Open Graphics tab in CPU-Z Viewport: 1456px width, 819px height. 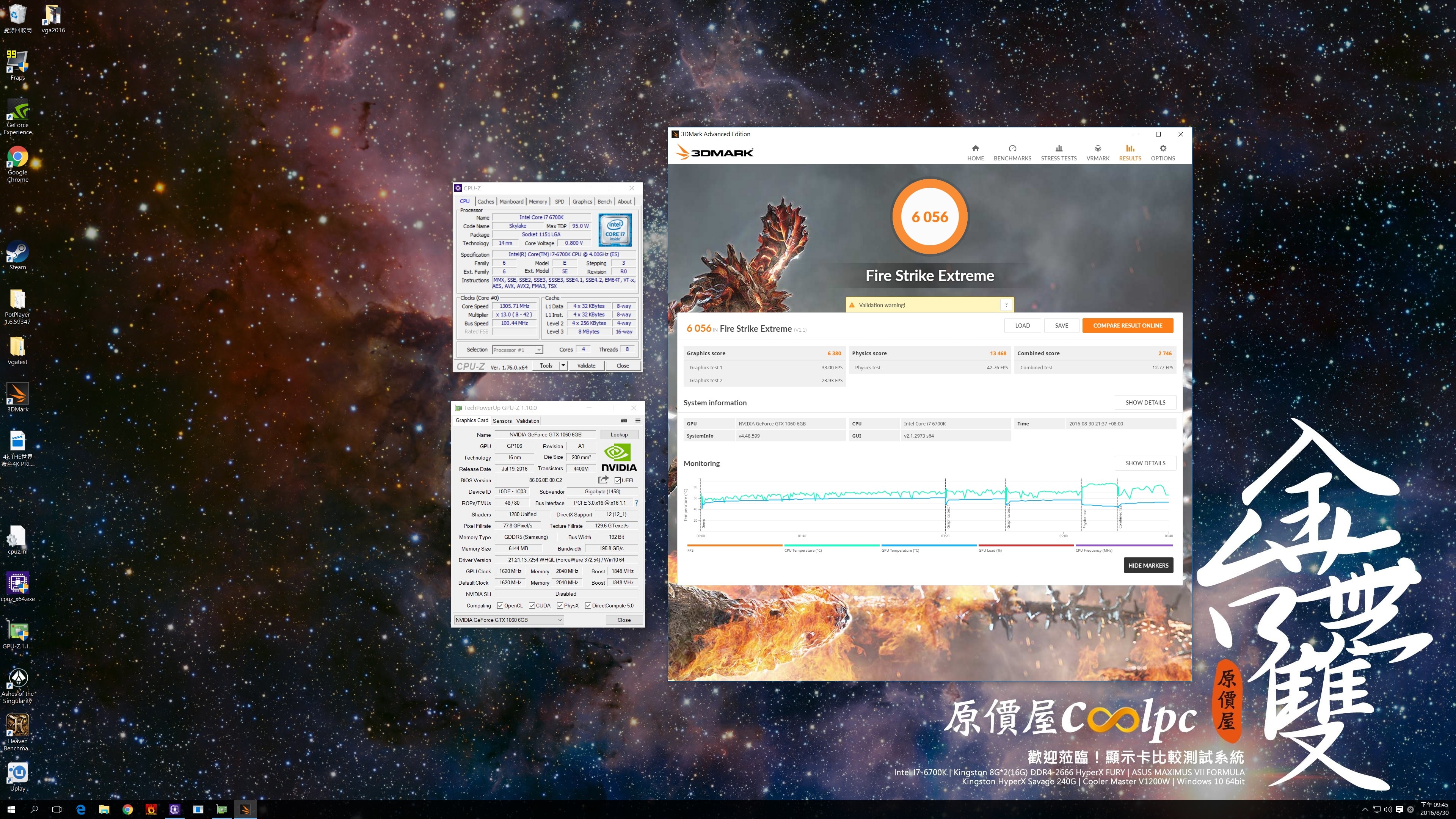[582, 202]
